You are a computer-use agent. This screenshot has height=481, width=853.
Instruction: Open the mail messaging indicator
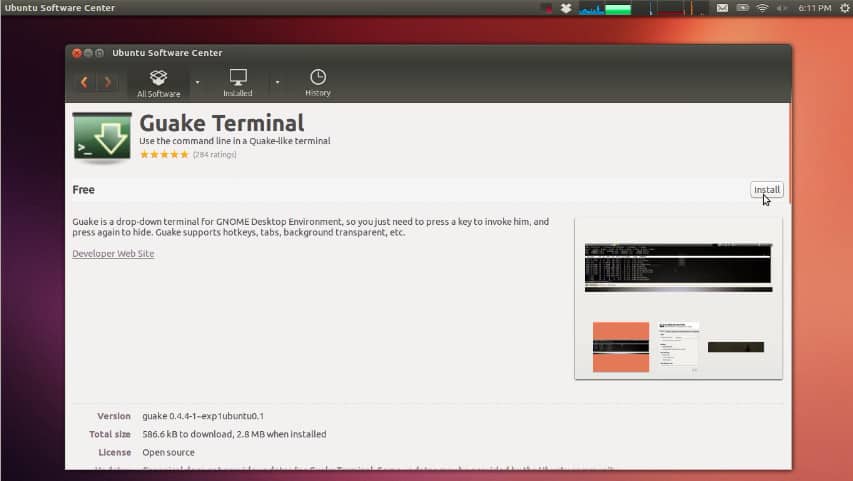(722, 8)
